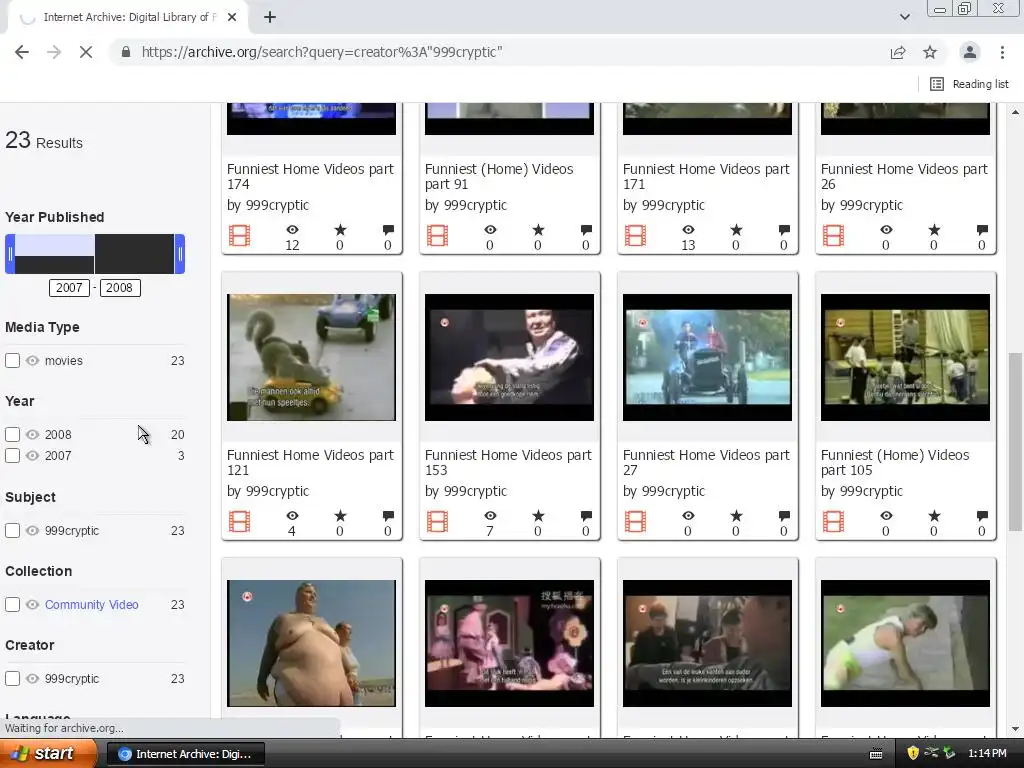Image resolution: width=1024 pixels, height=768 pixels.
Task: Open the old tractor thumbnail for part 27
Action: (x=707, y=357)
